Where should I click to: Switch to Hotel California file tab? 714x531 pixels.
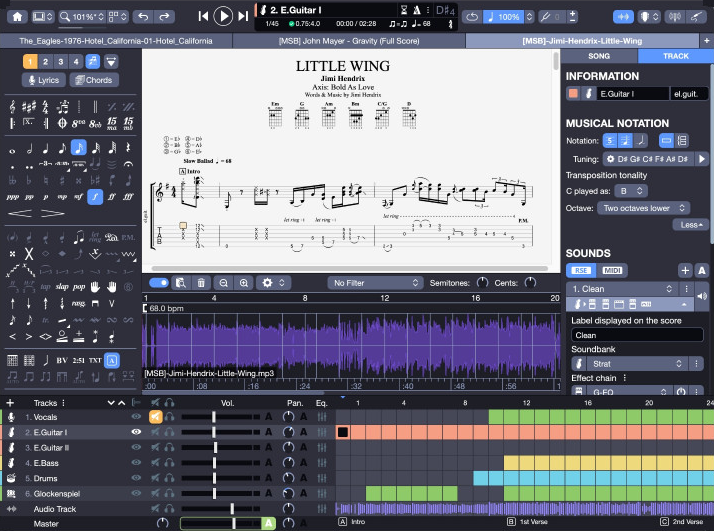tap(116, 41)
